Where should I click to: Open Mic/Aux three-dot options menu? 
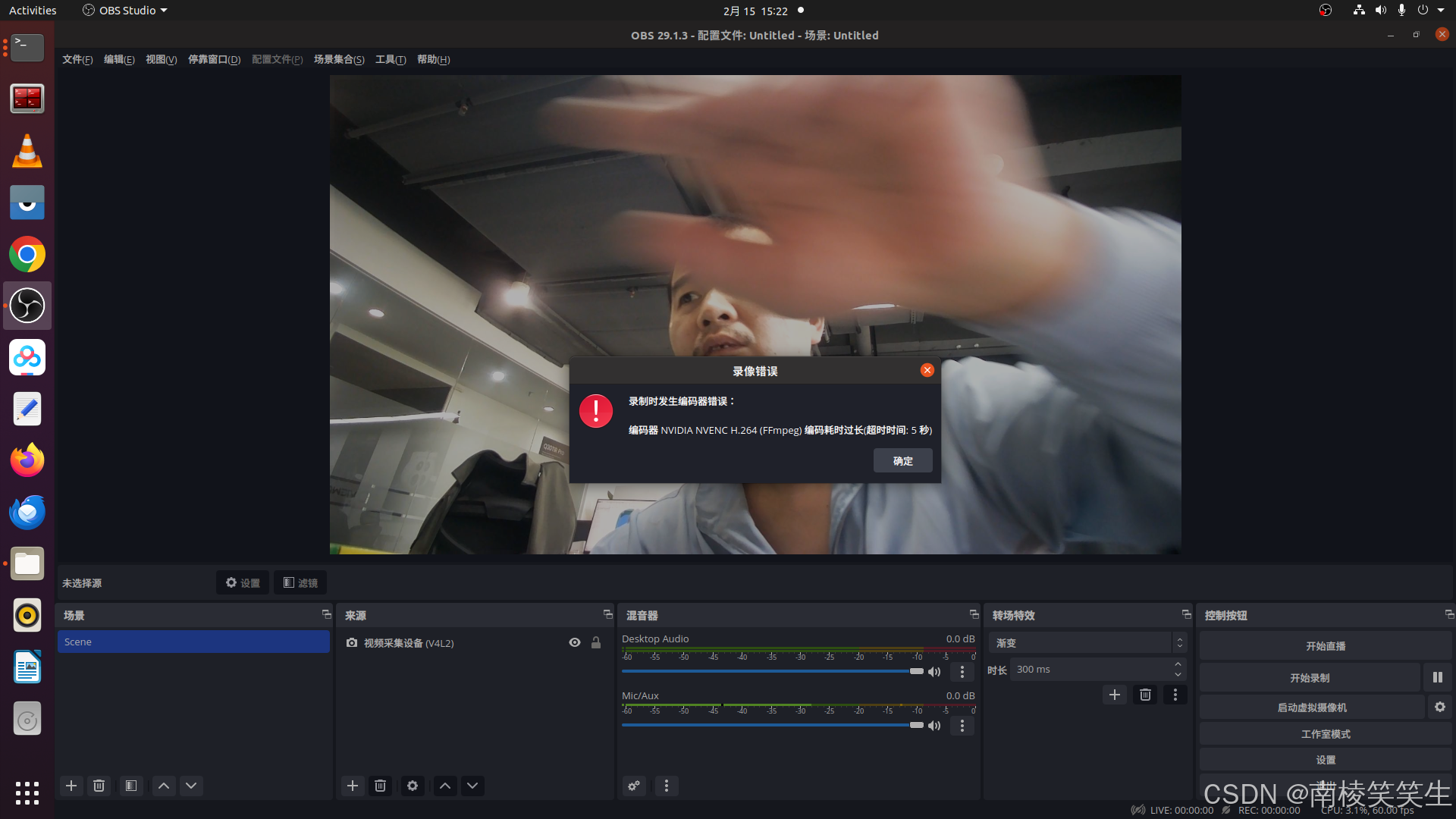(x=962, y=726)
